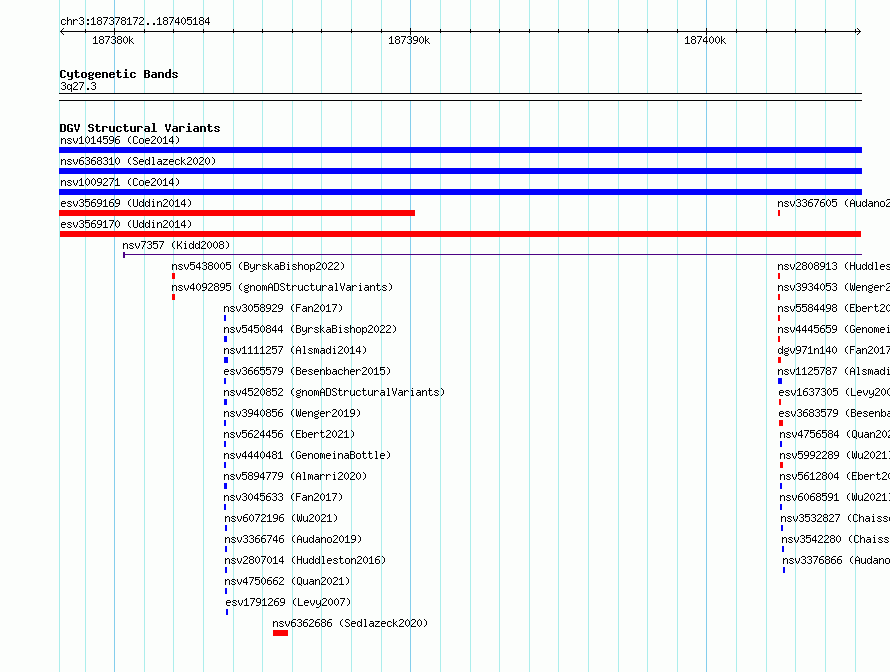This screenshot has height=672, width=890.
Task: Open nsv5584498 variant label
Action: click(x=833, y=308)
